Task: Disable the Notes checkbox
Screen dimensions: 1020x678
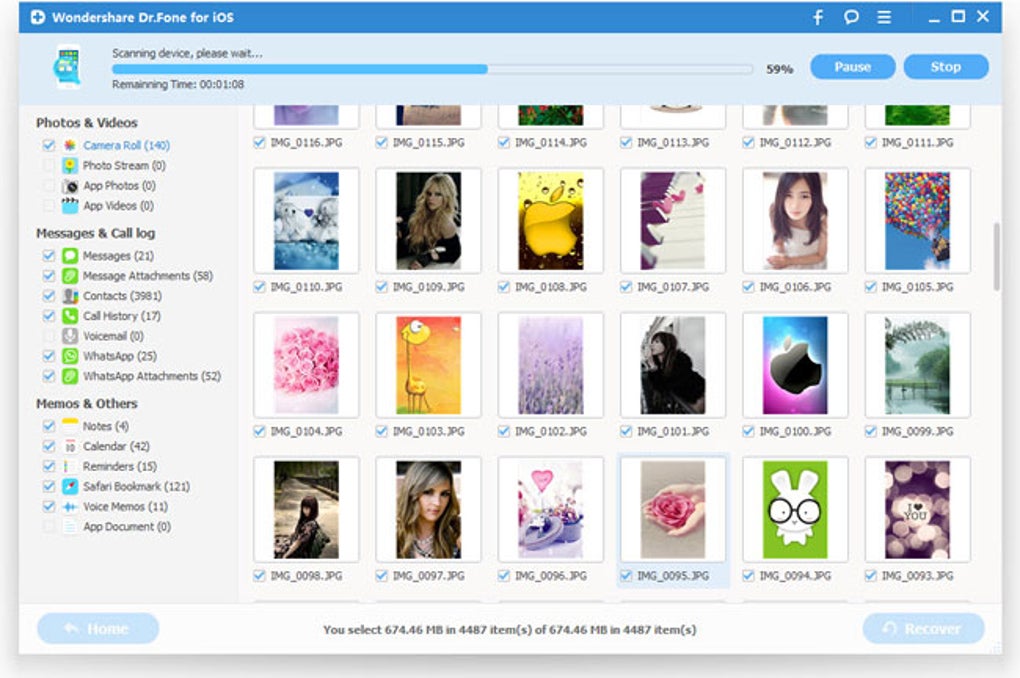Action: click(x=49, y=426)
